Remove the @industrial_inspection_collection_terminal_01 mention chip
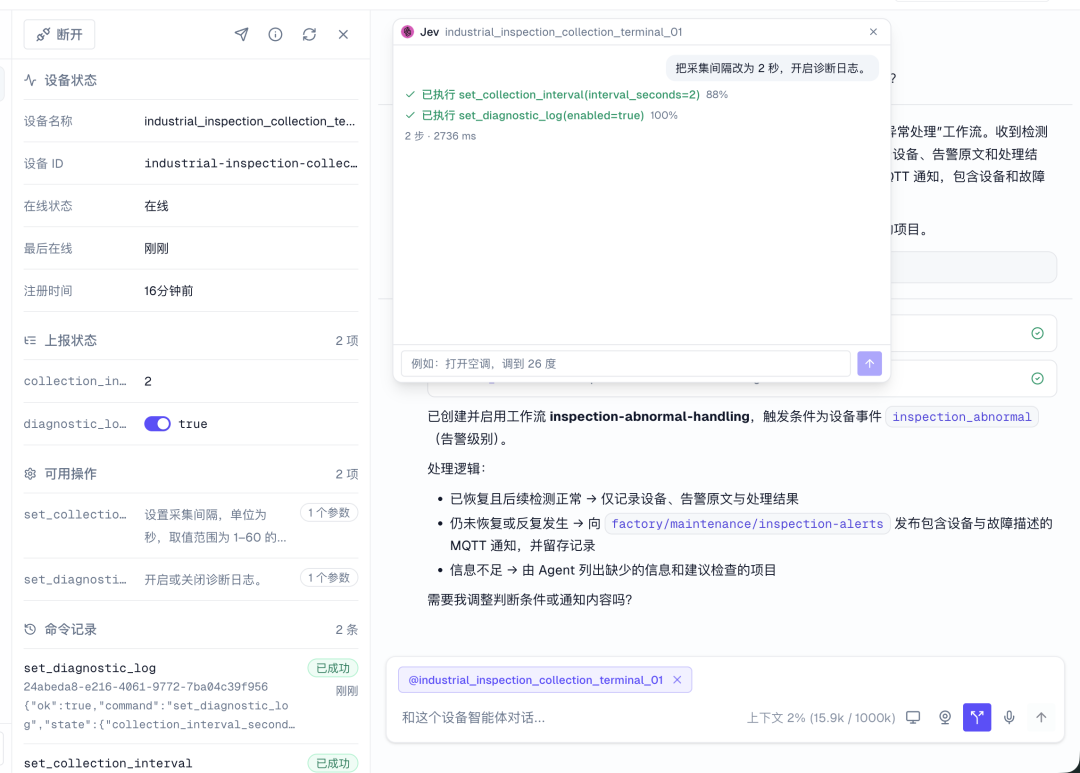The image size is (1080, 773). pyautogui.click(x=678, y=680)
